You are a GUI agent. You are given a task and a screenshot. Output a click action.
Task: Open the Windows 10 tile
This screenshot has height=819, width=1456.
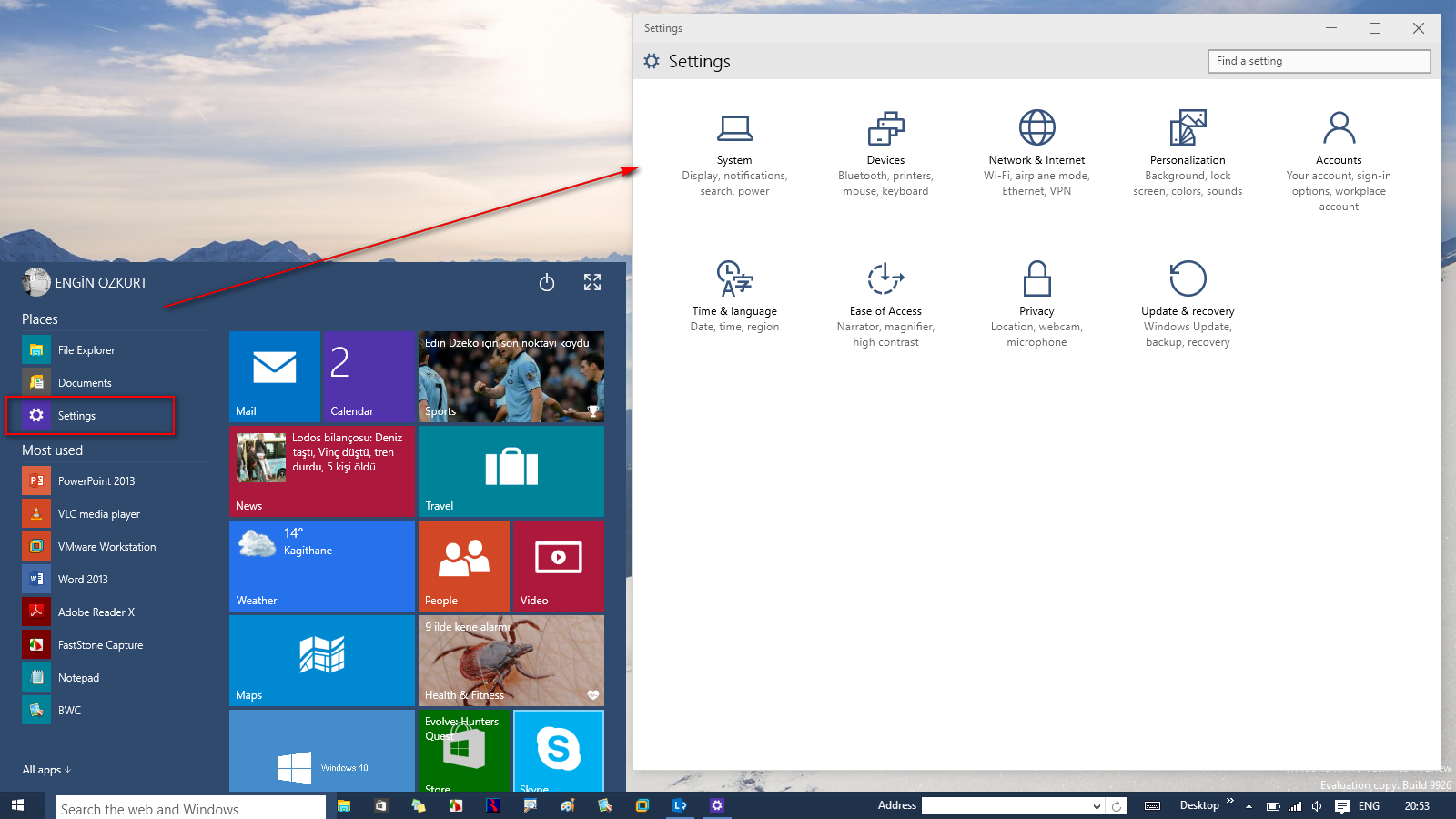(322, 751)
